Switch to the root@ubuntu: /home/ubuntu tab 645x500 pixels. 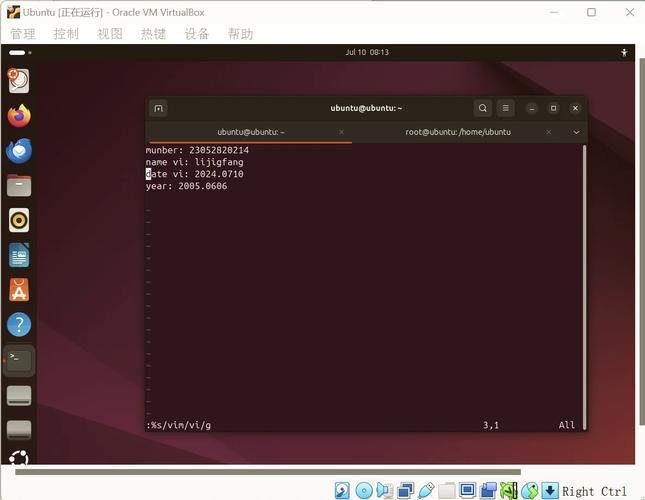pos(458,132)
